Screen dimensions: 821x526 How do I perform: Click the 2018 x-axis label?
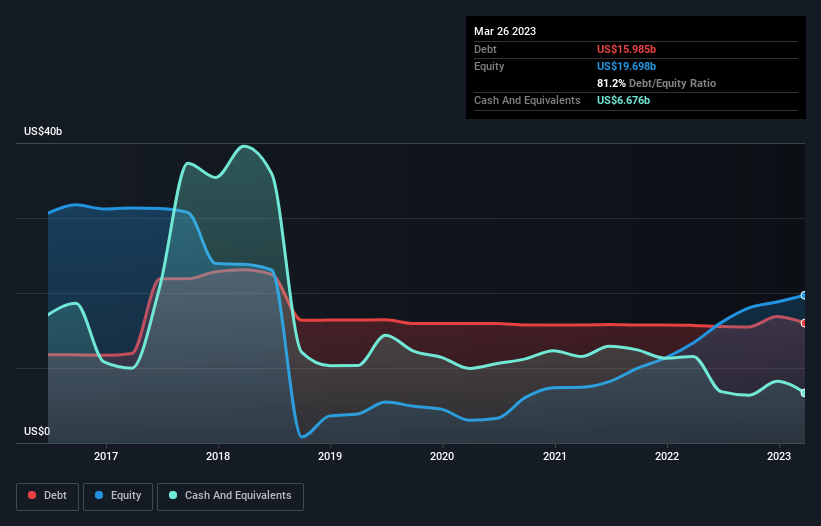(x=218, y=456)
